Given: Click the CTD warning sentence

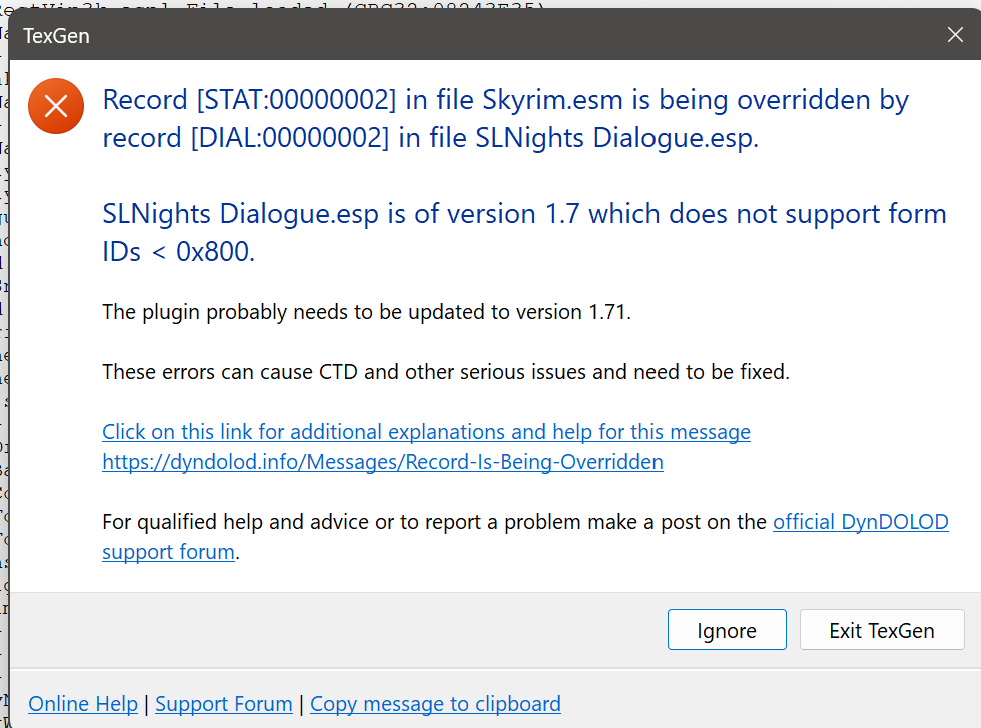Looking at the screenshot, I should pyautogui.click(x=446, y=372).
